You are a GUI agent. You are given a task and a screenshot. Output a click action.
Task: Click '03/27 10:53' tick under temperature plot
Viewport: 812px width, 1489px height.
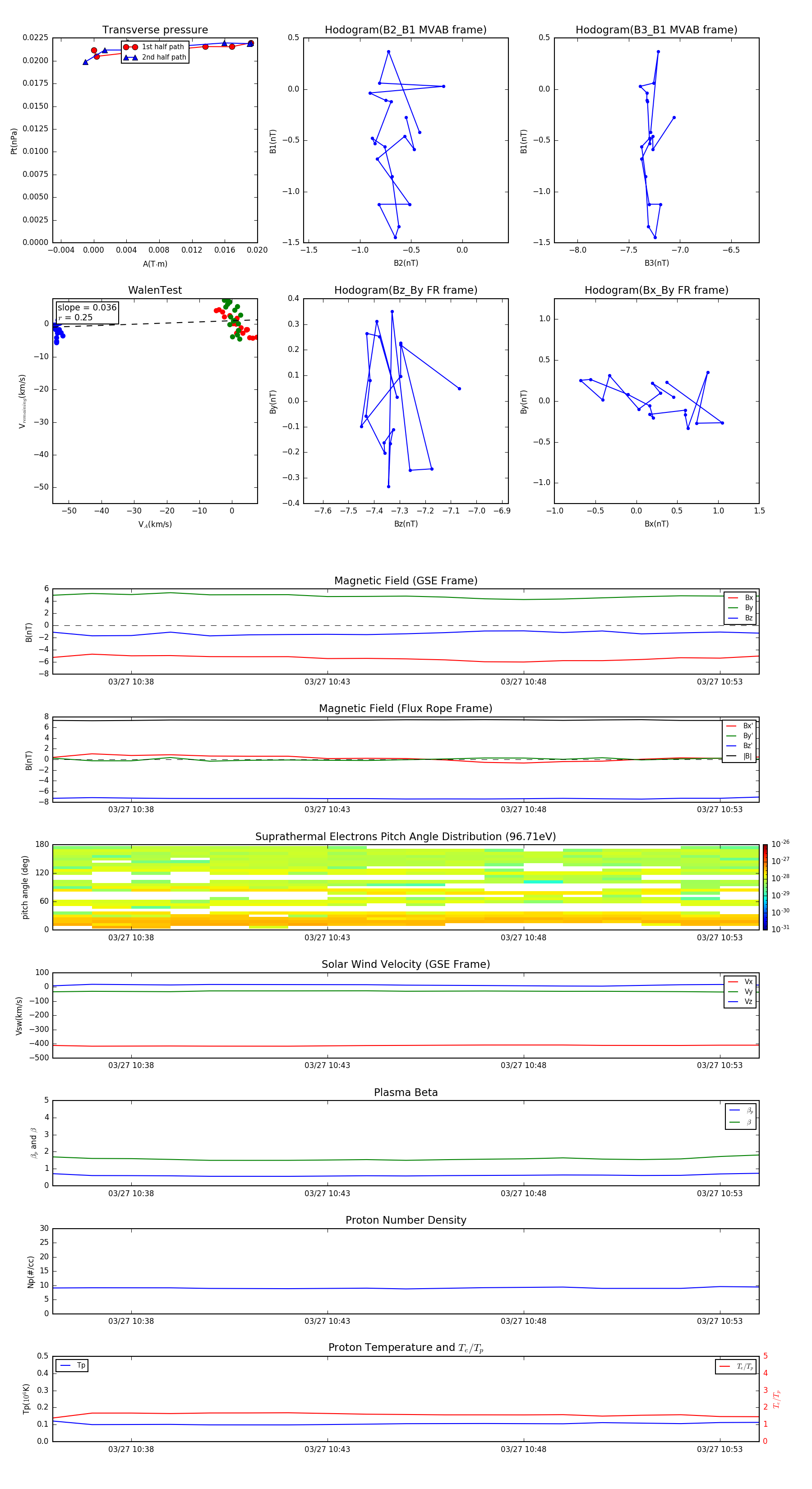tap(720, 1449)
